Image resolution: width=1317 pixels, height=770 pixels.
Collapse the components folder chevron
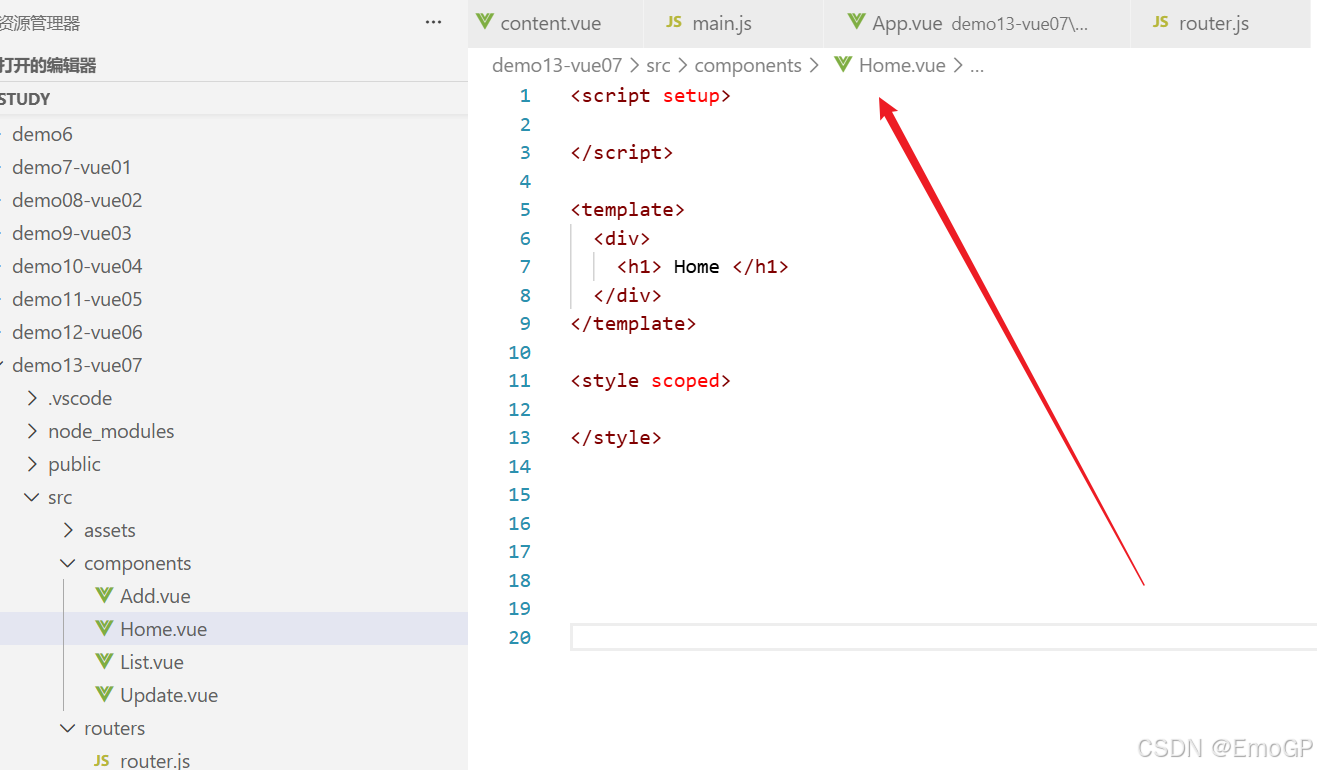69,563
